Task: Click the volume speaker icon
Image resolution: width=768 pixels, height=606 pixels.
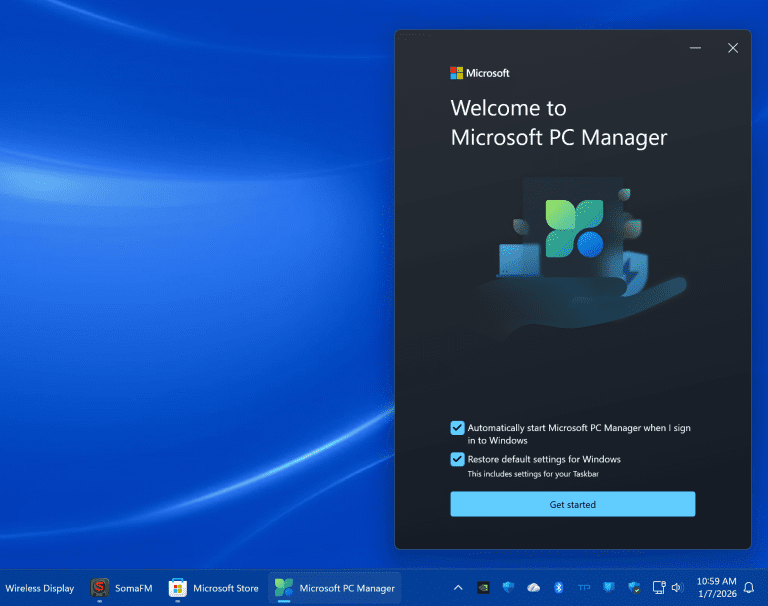Action: click(677, 588)
